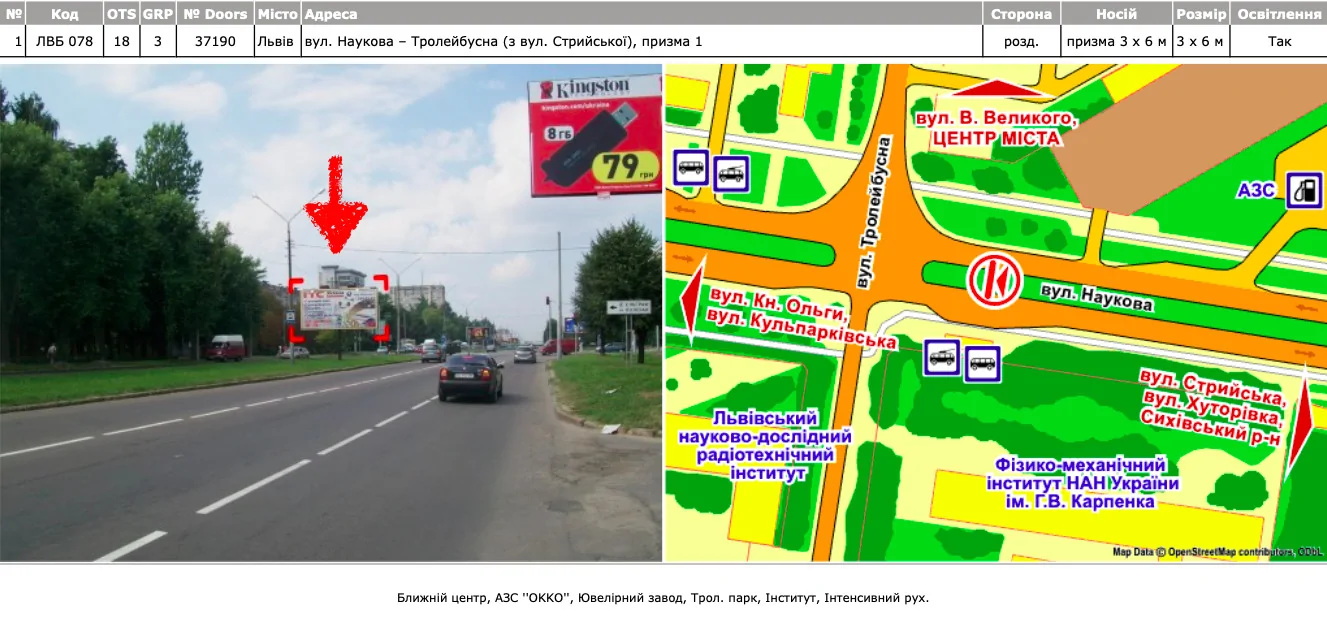
Task: Click the Адреса column header
Action: tap(330, 14)
